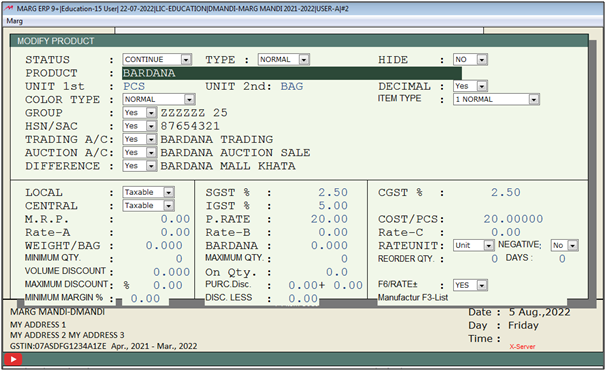Click the CGST % value 2.50
Screen dimensions: 607x371
click(x=506, y=192)
